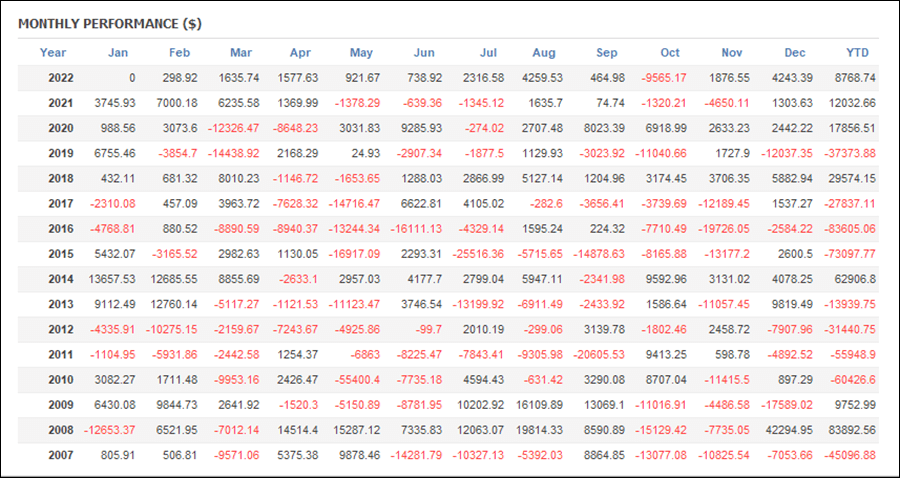The height and width of the screenshot is (478, 900).
Task: Click the YTD column header
Action: pos(858,53)
